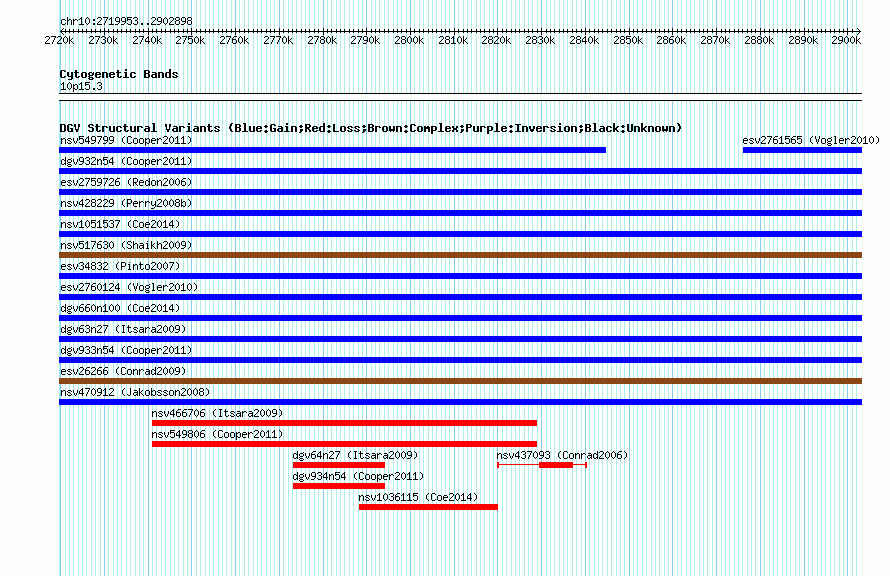Select the nsv428229 (Perry2008b) label

point(126,203)
